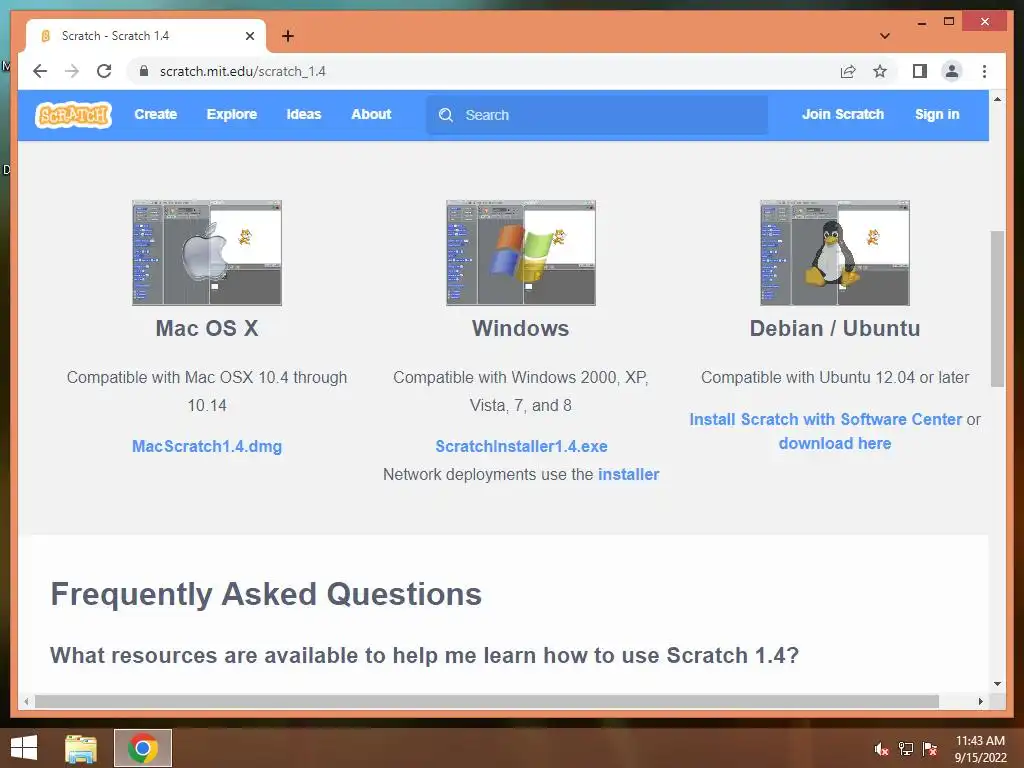View site info via the padlock icon
The height and width of the screenshot is (768, 1024).
(144, 71)
